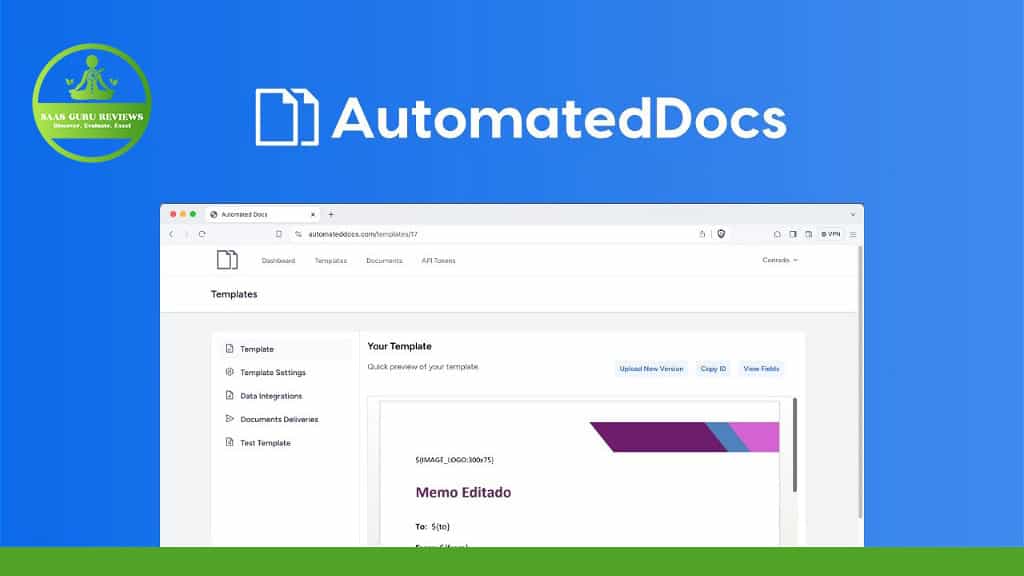Select the Template sidebar item
Screen dimensions: 1024x576
tap(285, 349)
